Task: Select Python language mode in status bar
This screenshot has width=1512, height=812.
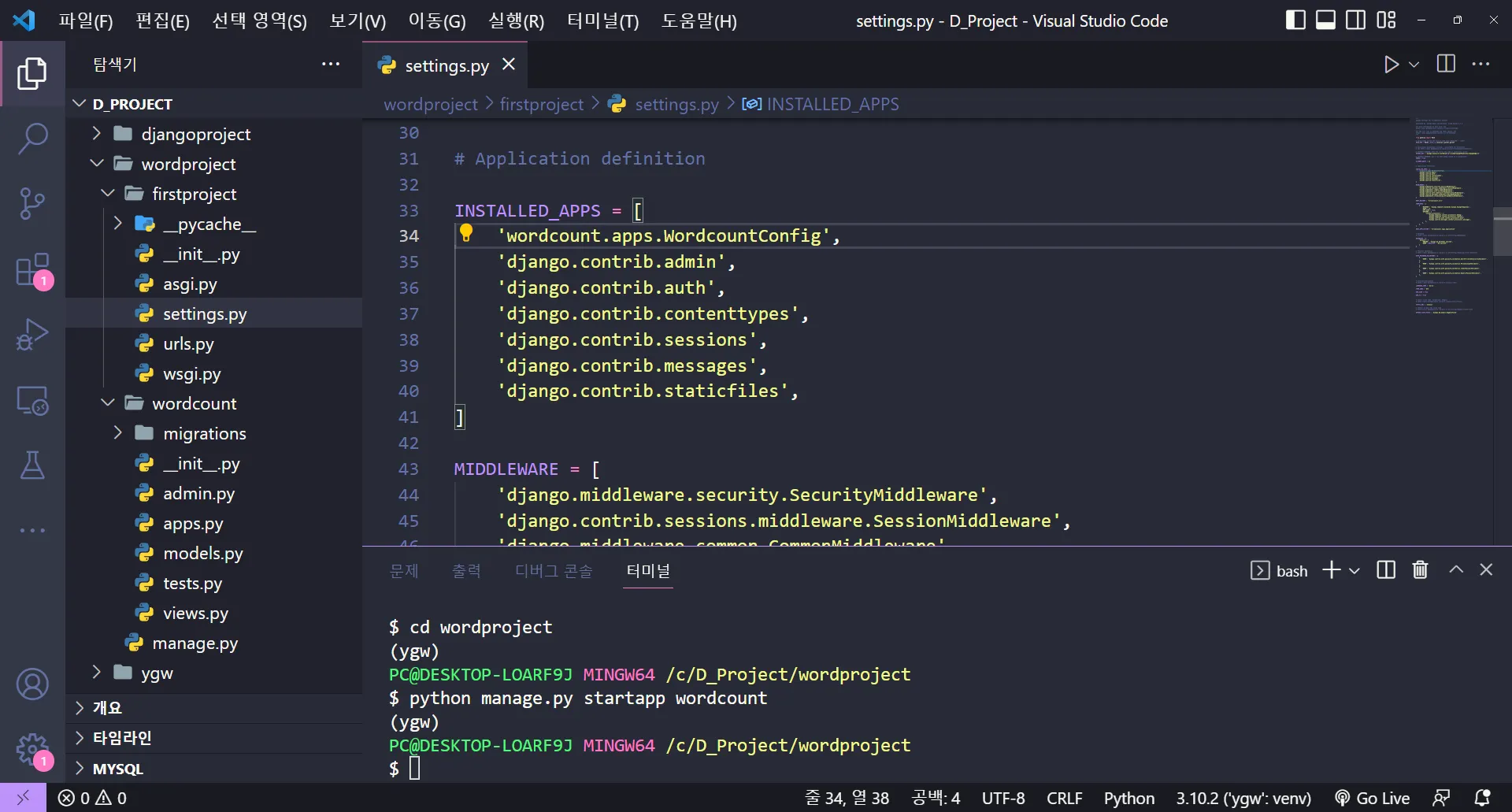Action: point(1128,798)
